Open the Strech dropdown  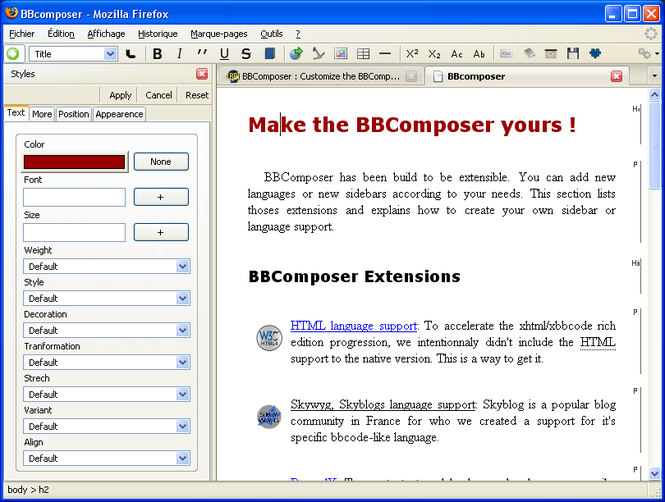106,394
